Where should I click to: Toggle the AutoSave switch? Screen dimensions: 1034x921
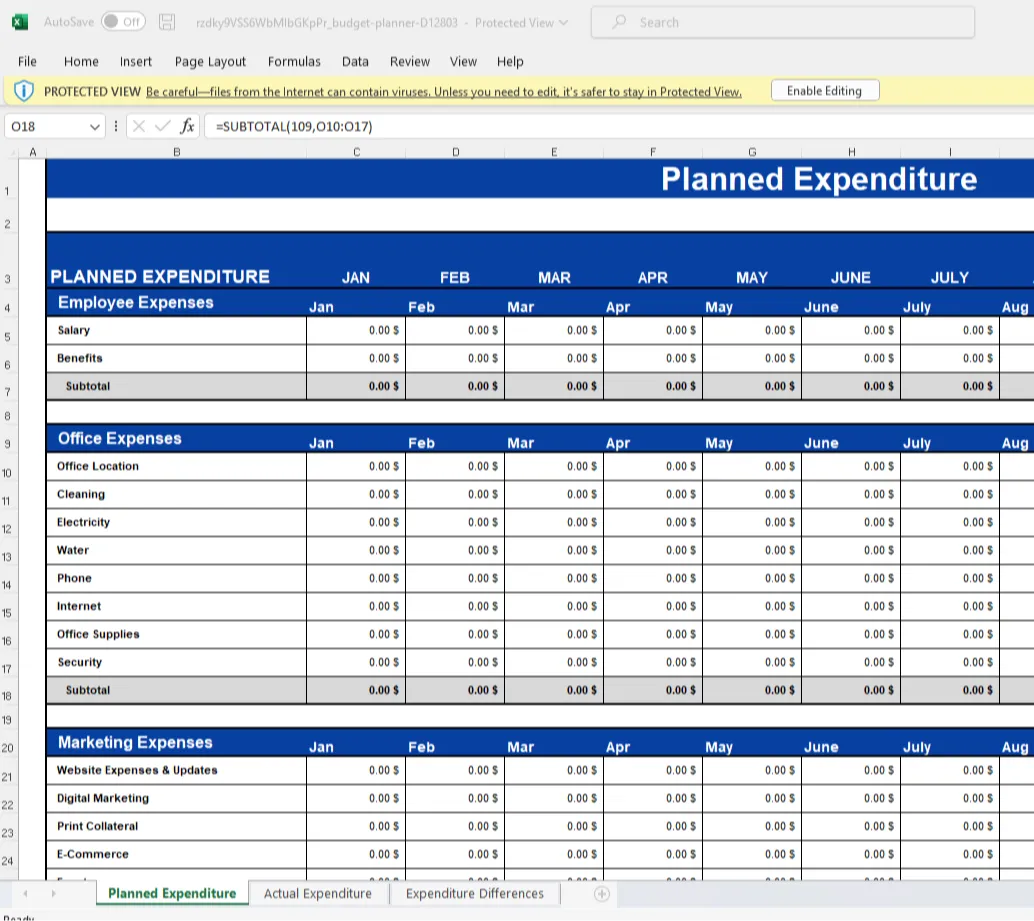coord(123,22)
